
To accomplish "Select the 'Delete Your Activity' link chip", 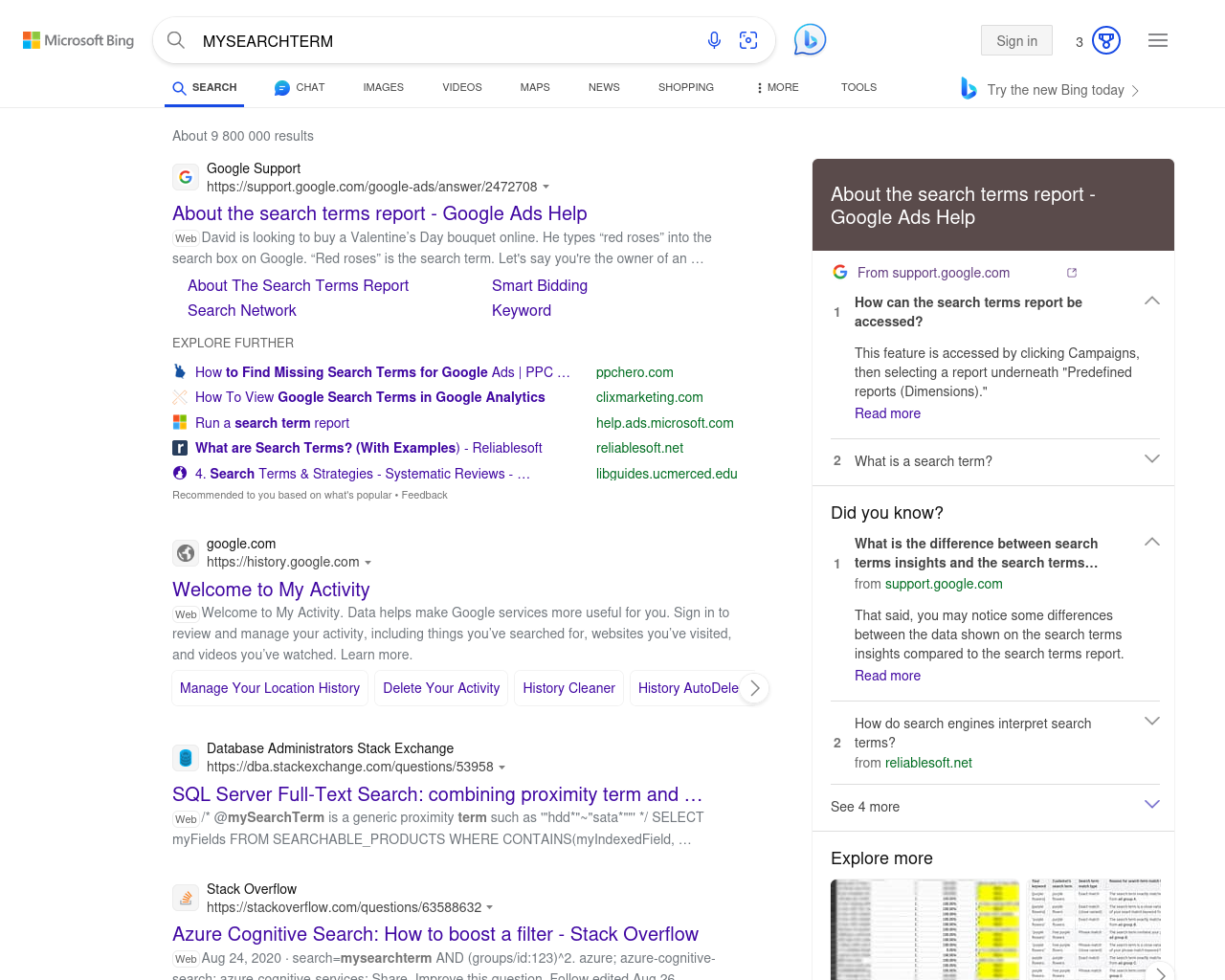I will (441, 688).
